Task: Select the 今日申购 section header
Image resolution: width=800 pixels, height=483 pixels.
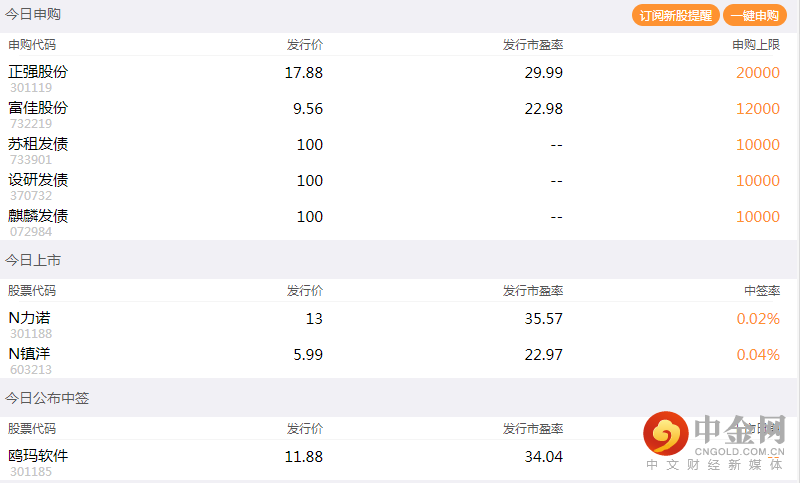Action: (x=33, y=15)
